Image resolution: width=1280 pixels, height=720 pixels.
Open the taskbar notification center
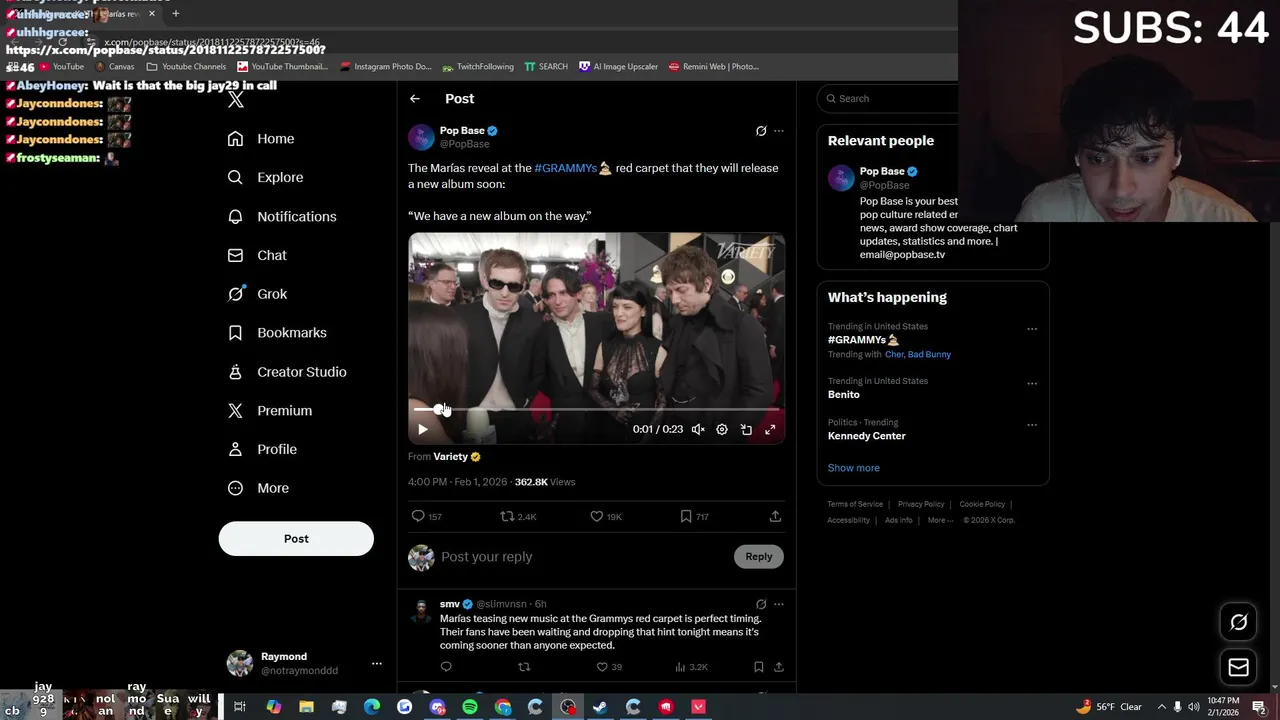pyautogui.click(x=1260, y=707)
